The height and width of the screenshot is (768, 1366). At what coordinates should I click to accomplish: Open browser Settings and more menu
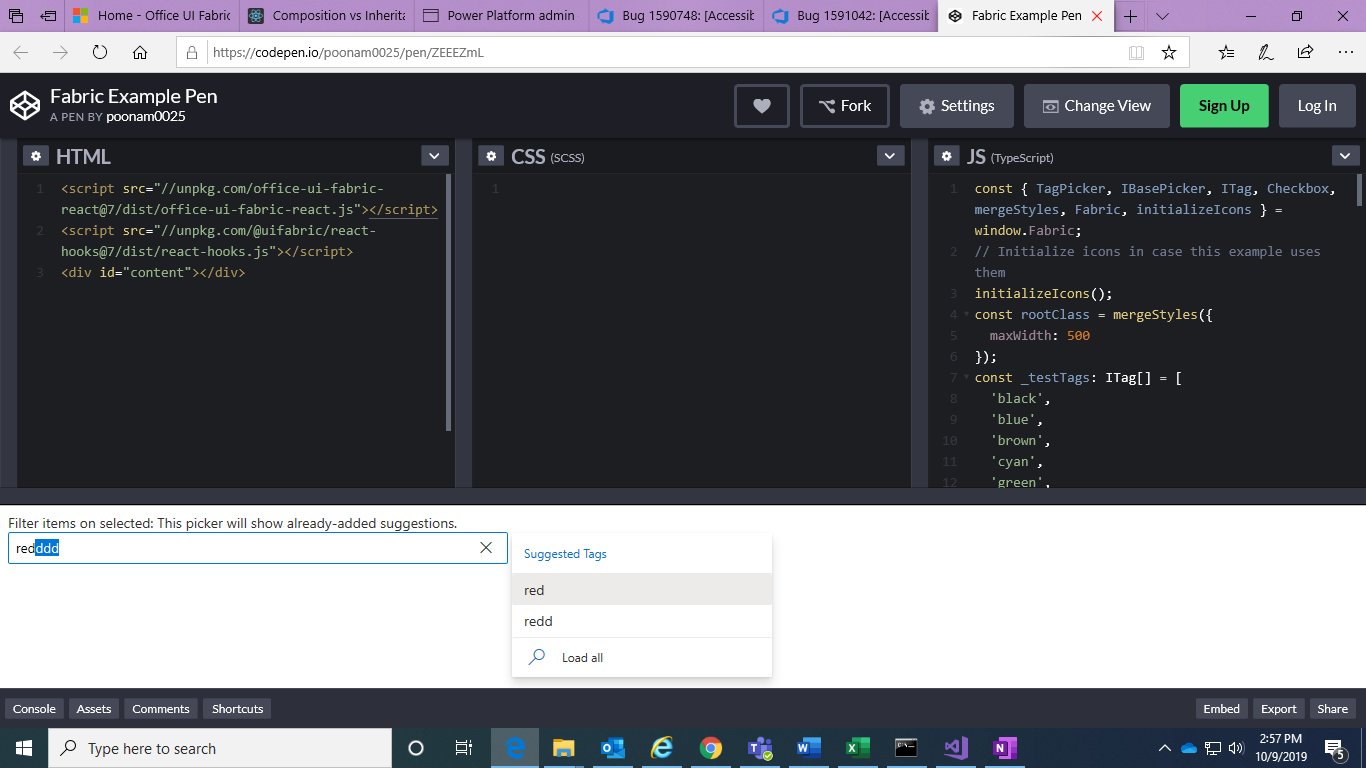pyautogui.click(x=1344, y=52)
